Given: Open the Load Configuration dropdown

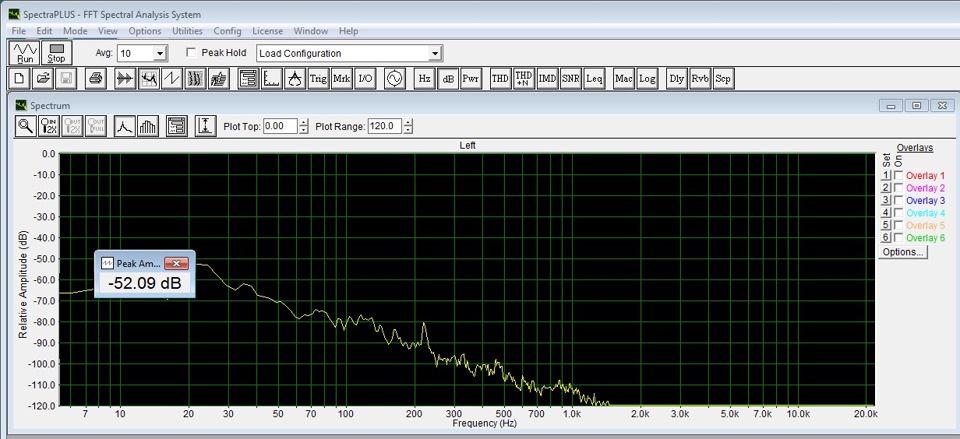Looking at the screenshot, I should click(434, 53).
